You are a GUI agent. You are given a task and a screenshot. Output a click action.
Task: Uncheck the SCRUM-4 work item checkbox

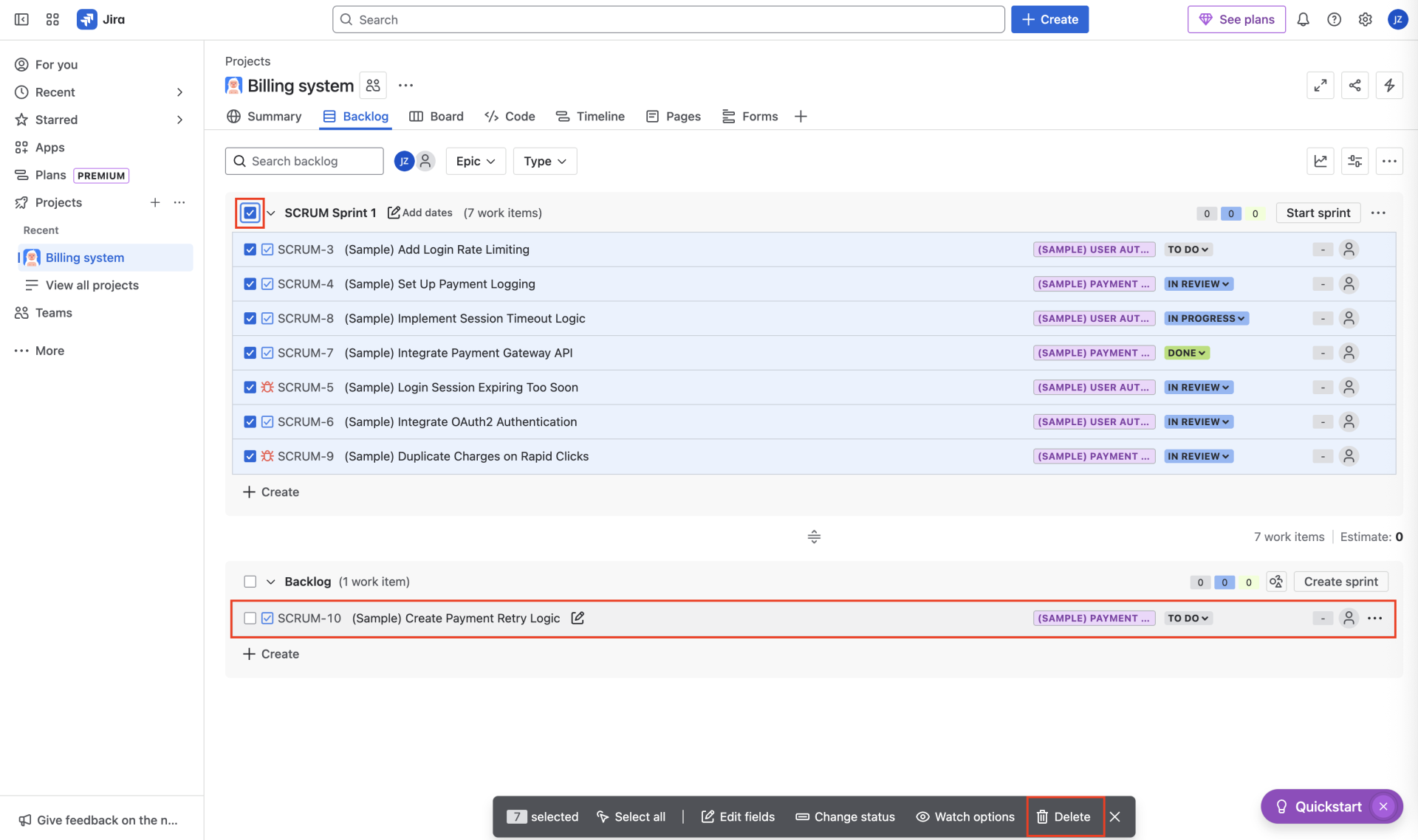click(x=250, y=284)
